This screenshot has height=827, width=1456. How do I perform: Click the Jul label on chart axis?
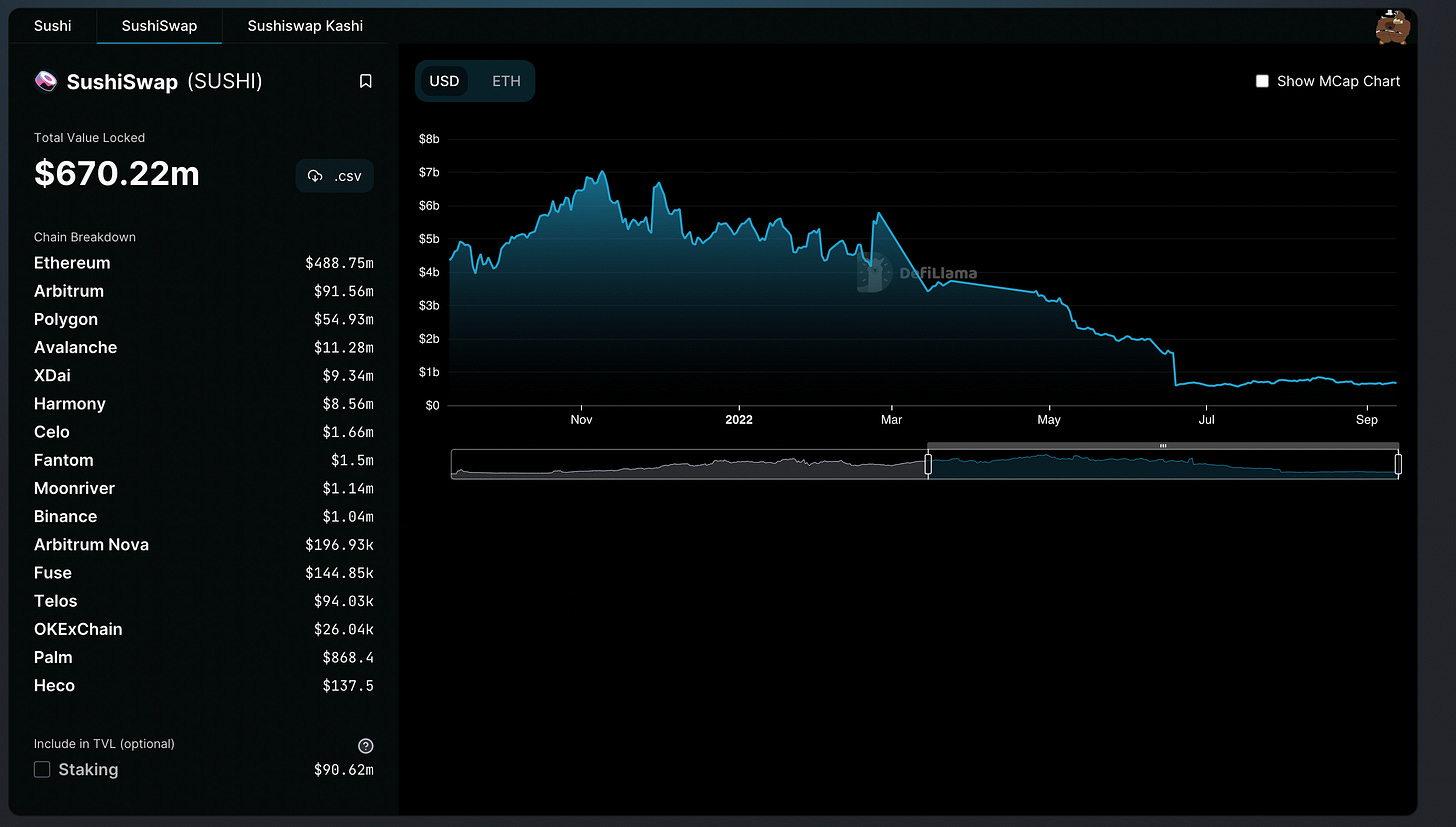pos(1207,420)
